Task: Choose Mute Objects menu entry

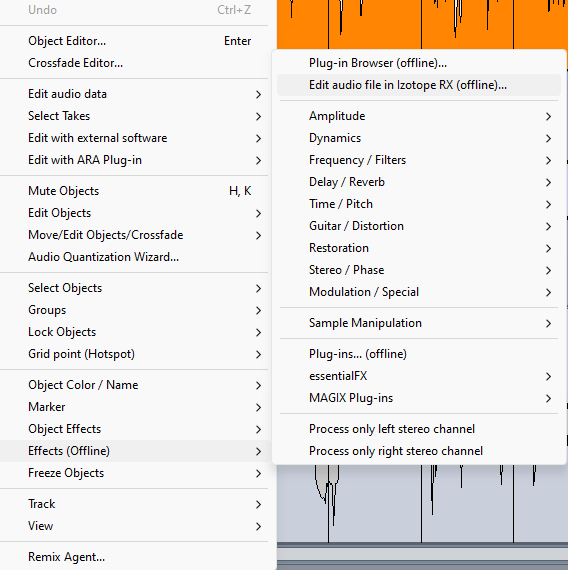Action: pos(135,191)
